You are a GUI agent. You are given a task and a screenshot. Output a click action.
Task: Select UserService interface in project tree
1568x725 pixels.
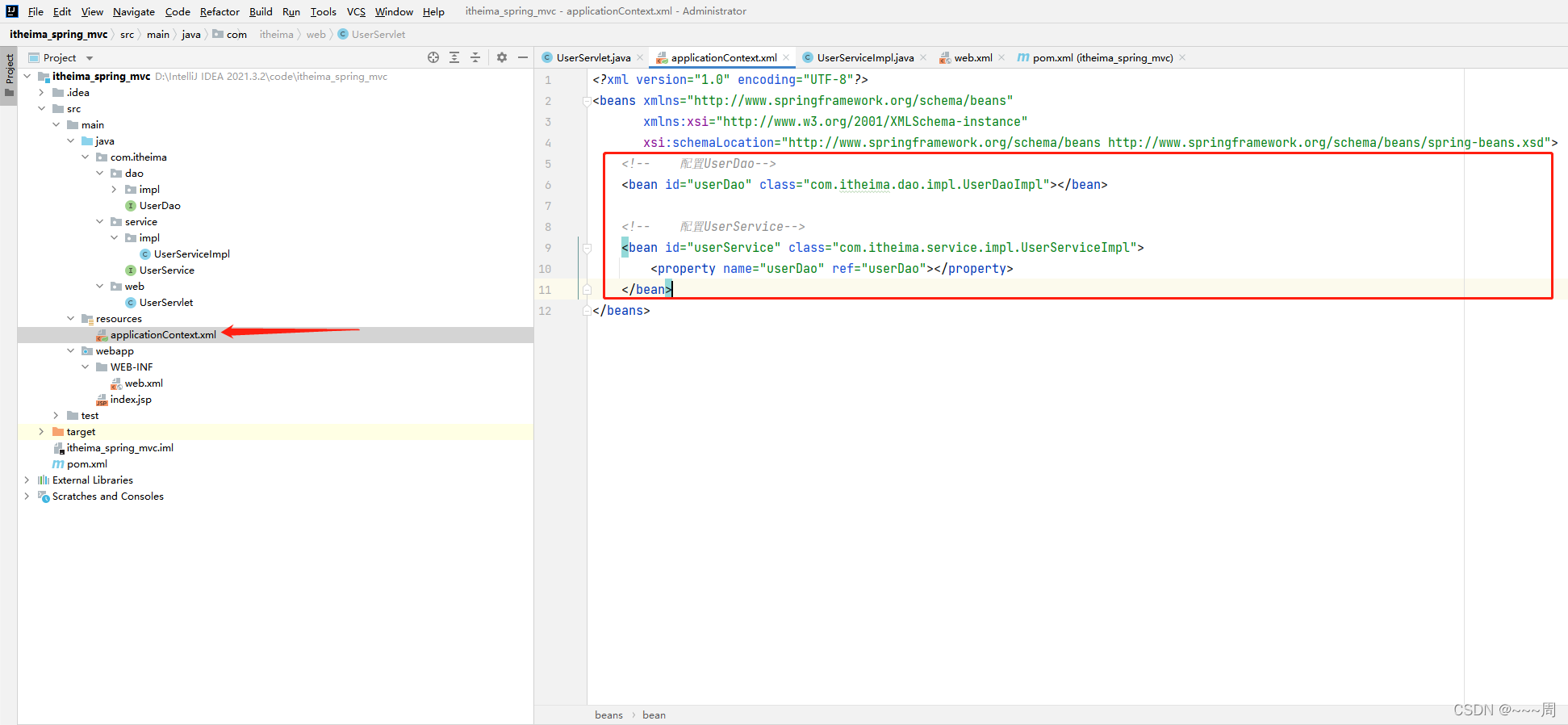[x=166, y=270]
